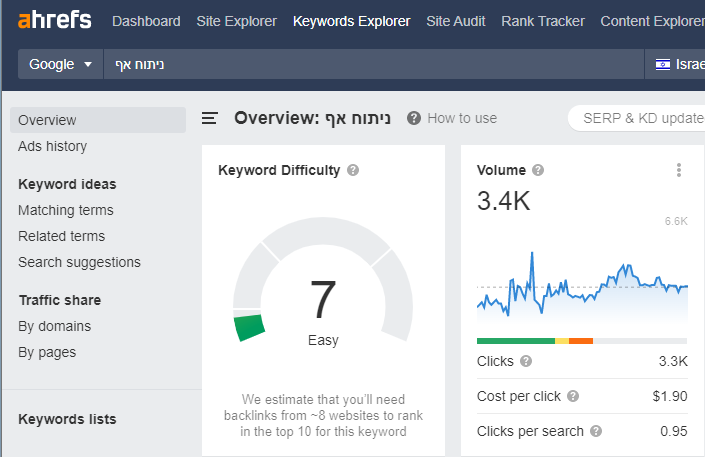Click the $1.90 cost per click value
The image size is (705, 457).
(670, 396)
